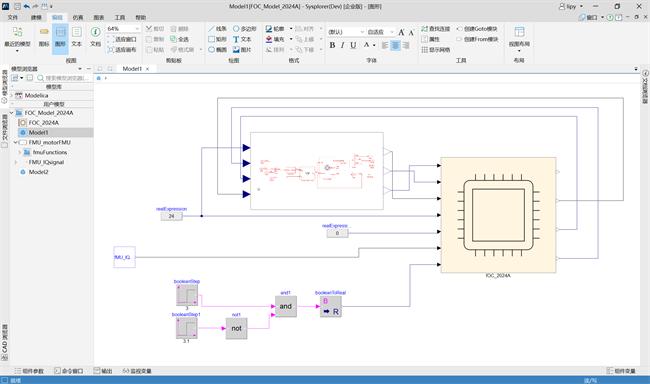Screen dimensions: 650x384
Task: Open the 仿真 (Simulation) ribbon tab
Action: pos(78,17)
